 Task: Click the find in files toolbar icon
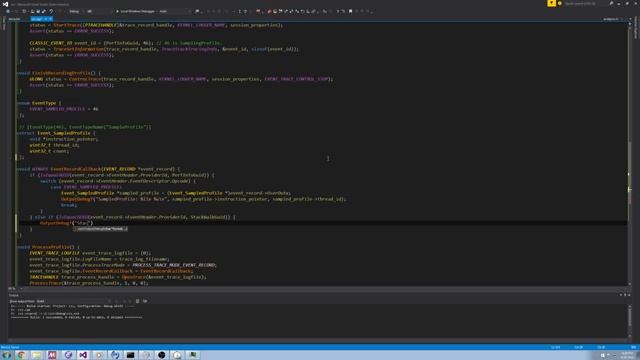point(197,11)
